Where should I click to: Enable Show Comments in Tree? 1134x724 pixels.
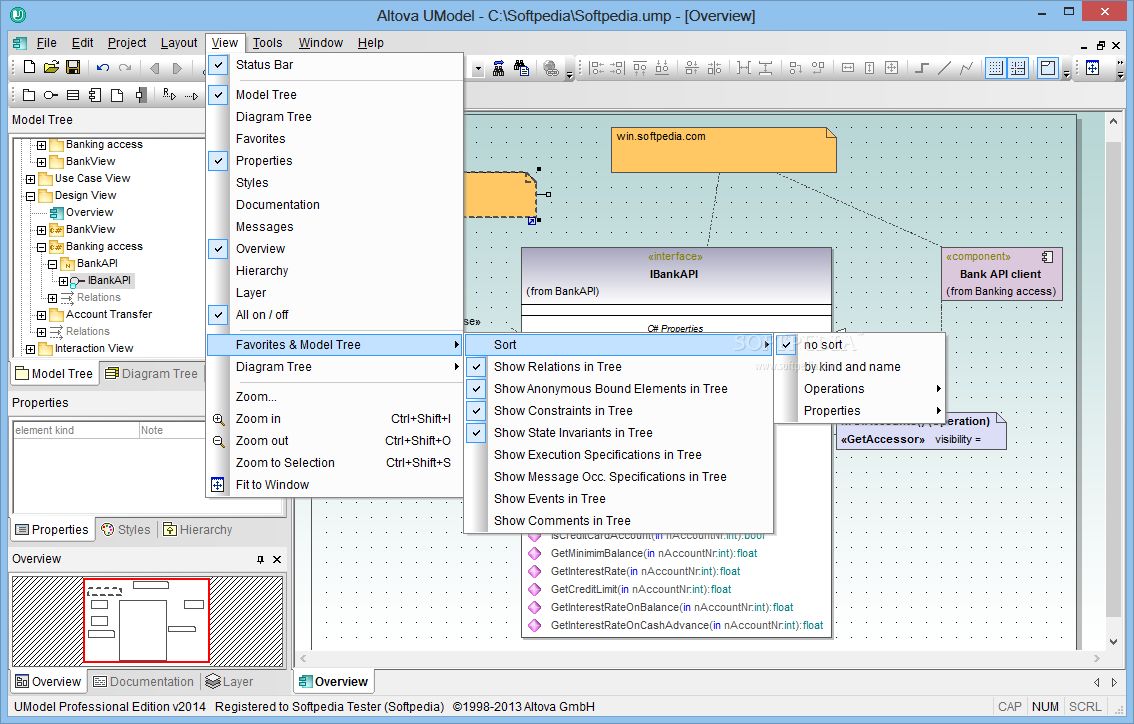(x=619, y=521)
